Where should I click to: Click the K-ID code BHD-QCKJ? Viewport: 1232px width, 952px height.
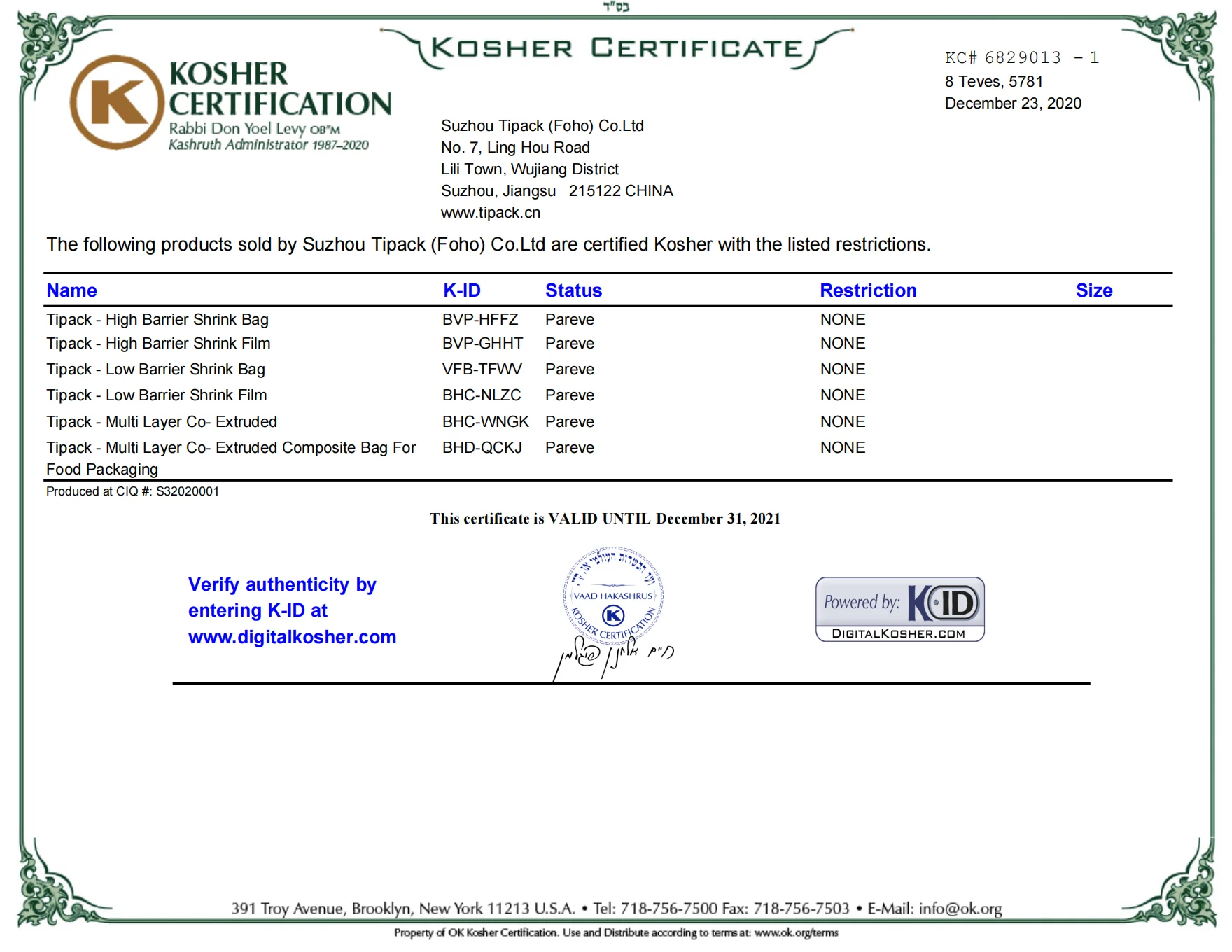(482, 448)
